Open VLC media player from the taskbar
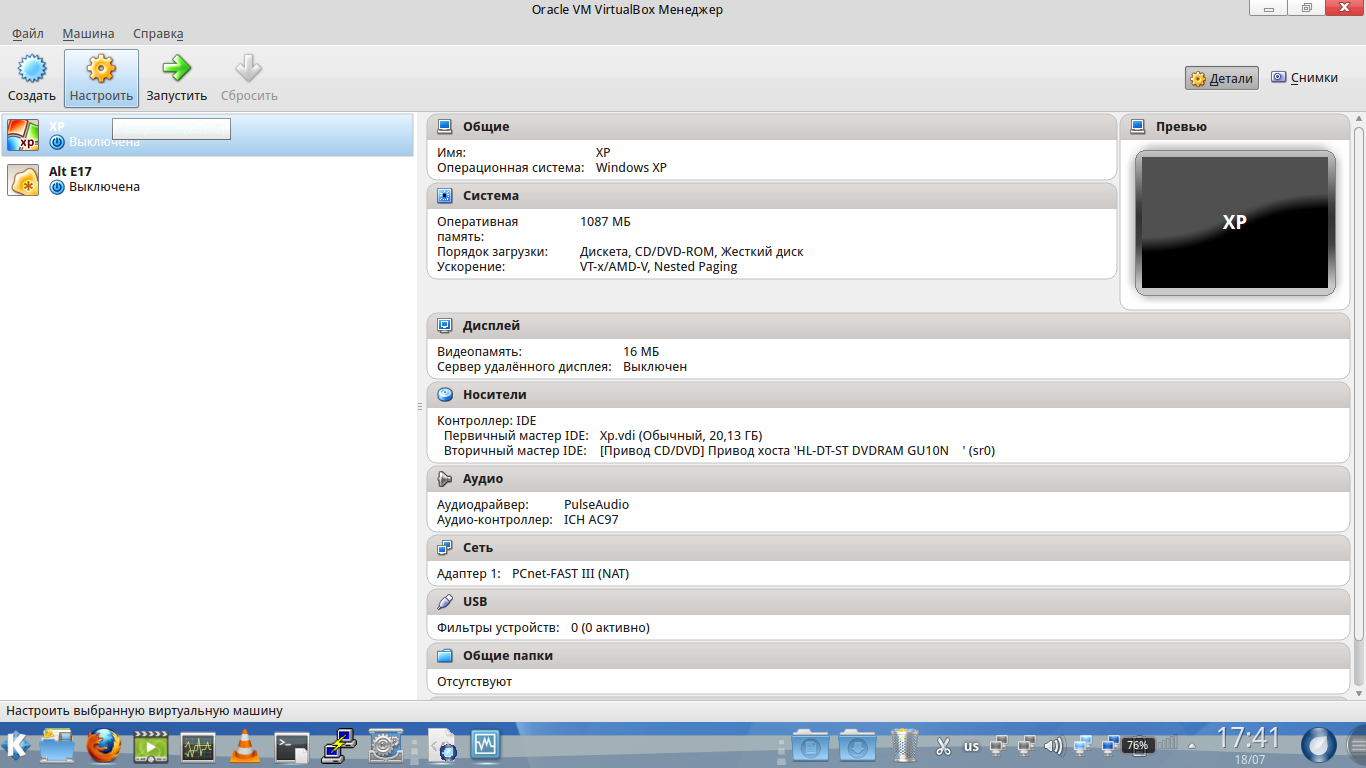This screenshot has height=768, width=1366. pos(244,746)
